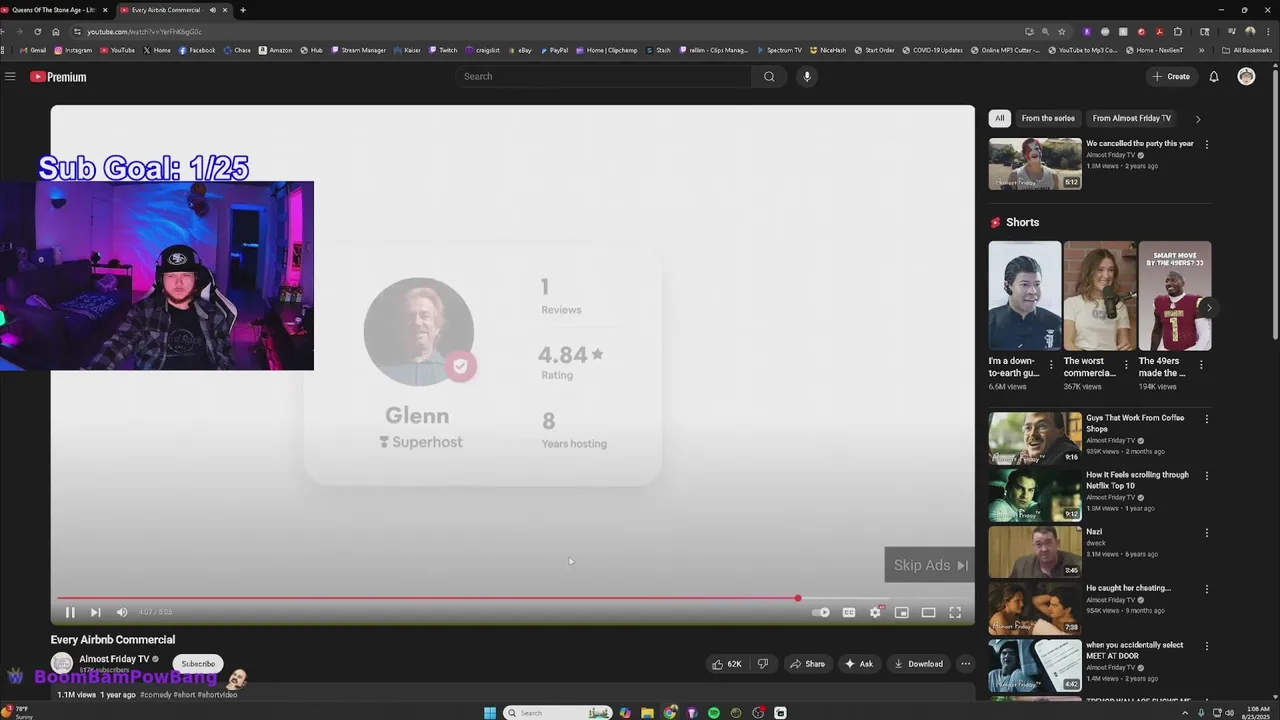Open more actions three-dot menu under video
Screen dimensions: 1280x720
[x=965, y=663]
